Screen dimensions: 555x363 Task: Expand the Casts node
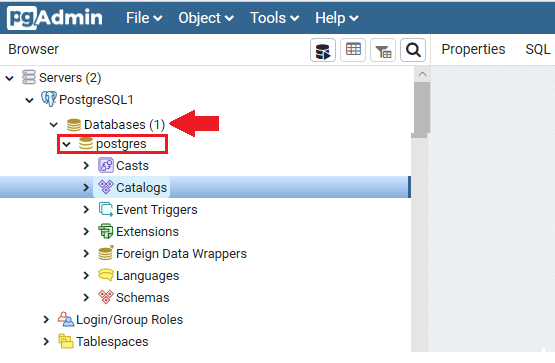tap(86, 165)
